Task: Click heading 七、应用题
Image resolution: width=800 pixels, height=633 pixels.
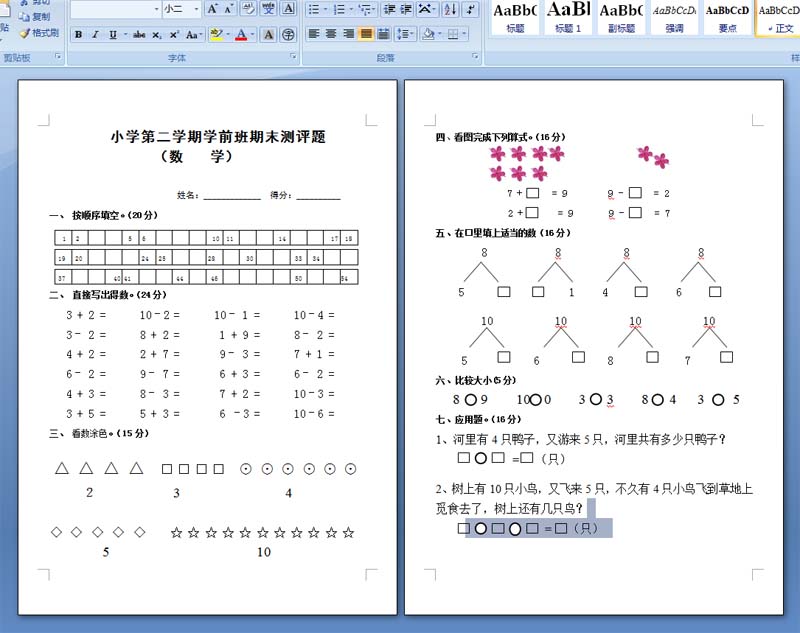Action: pos(478,419)
